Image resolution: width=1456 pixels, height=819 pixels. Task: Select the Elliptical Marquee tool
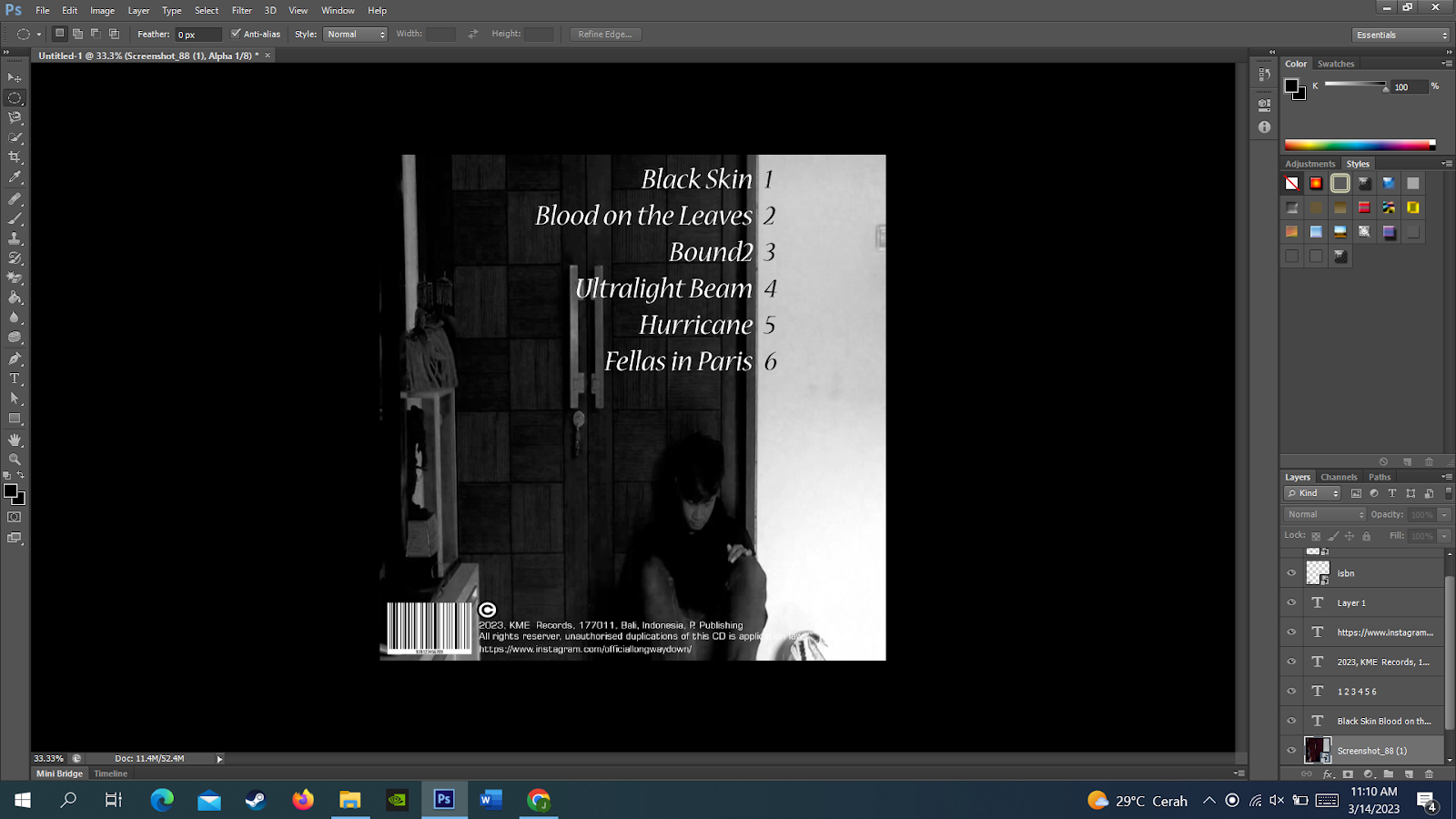click(15, 98)
